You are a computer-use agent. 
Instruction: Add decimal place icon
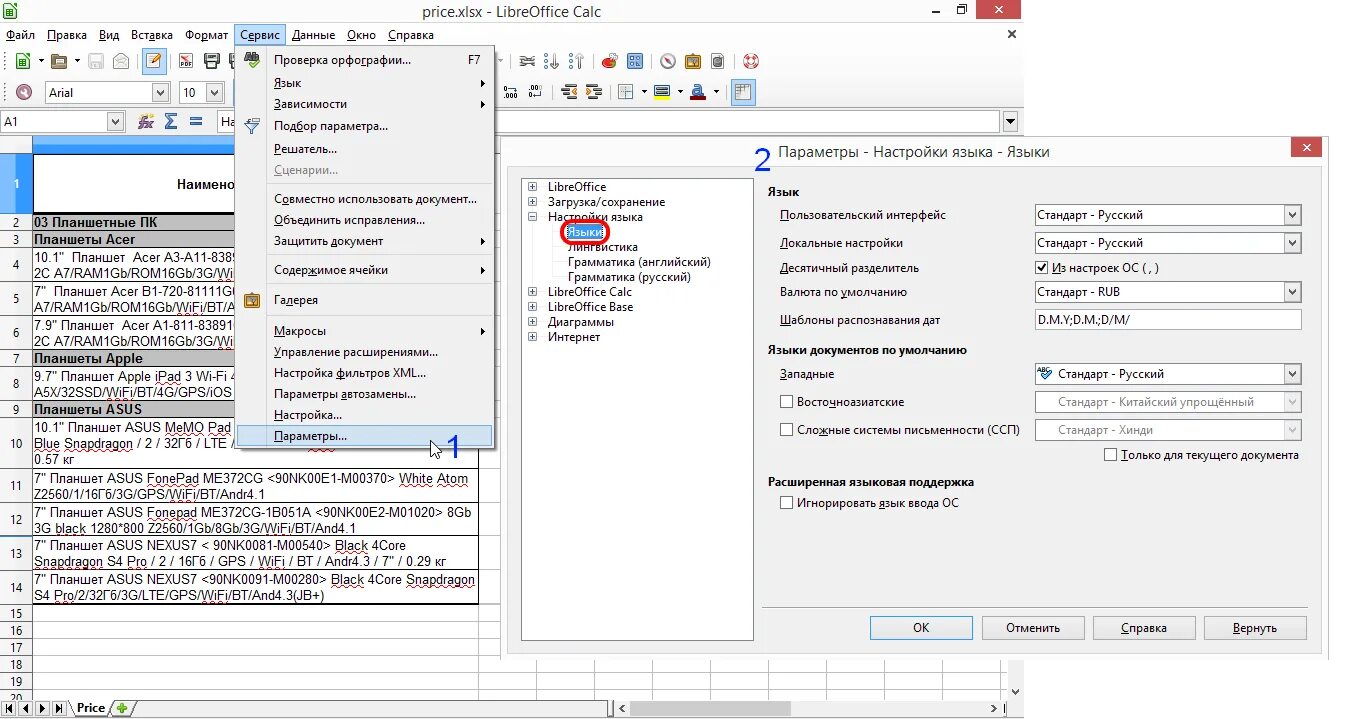pos(511,92)
